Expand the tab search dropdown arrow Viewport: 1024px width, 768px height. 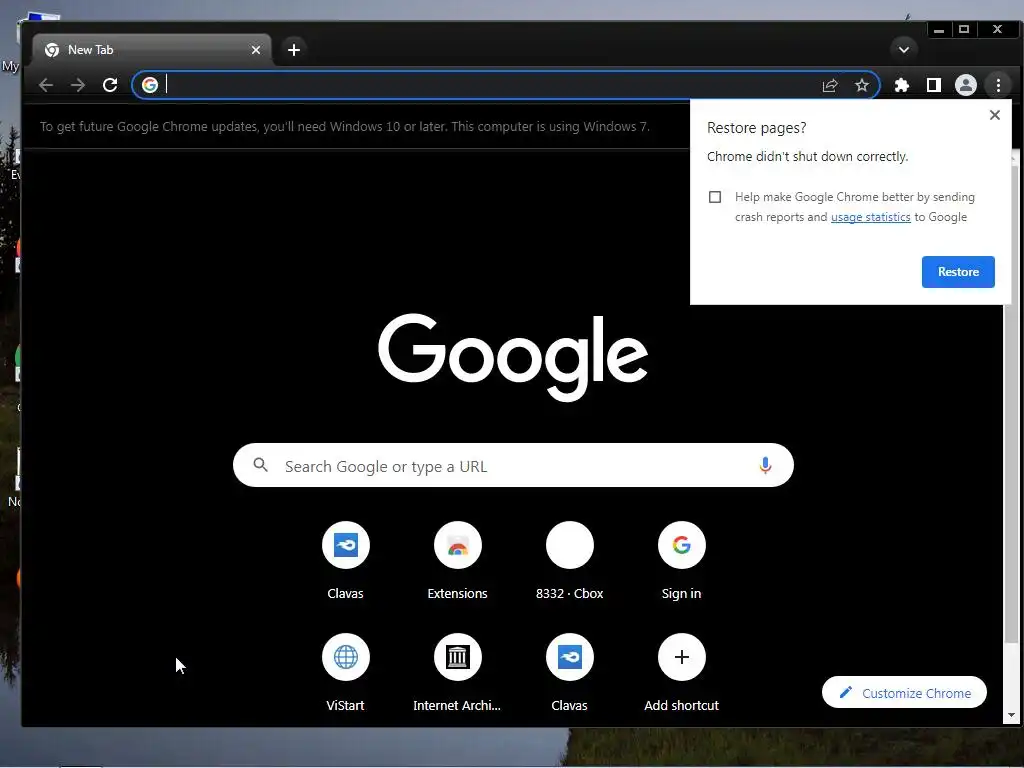(x=904, y=50)
